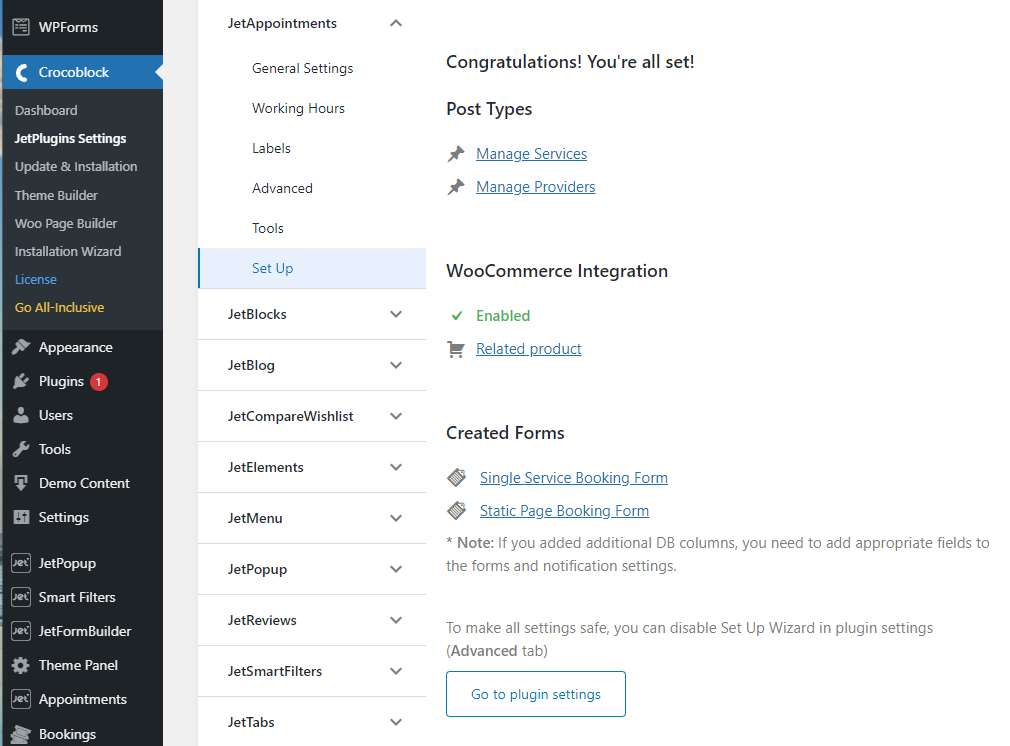This screenshot has width=1010, height=746.
Task: Click the Theme Panel gear icon
Action: (21, 665)
